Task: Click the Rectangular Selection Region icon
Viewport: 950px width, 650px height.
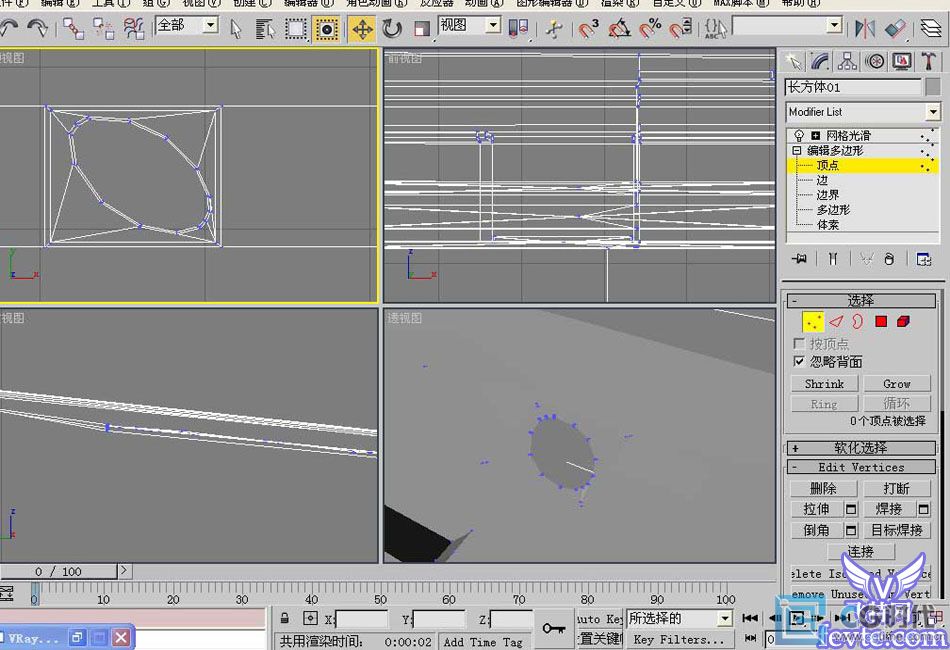Action: [296, 28]
